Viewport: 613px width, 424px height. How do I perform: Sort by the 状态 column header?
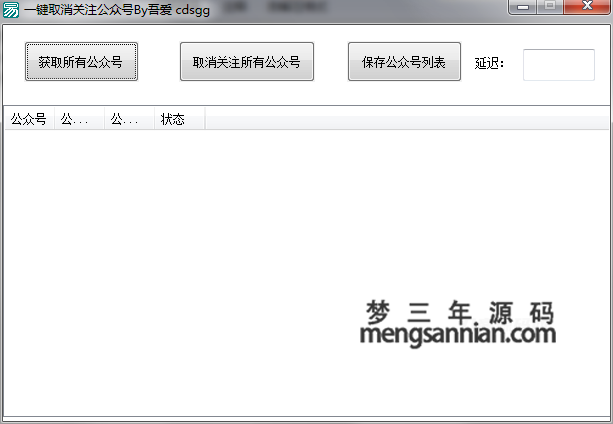tap(179, 119)
